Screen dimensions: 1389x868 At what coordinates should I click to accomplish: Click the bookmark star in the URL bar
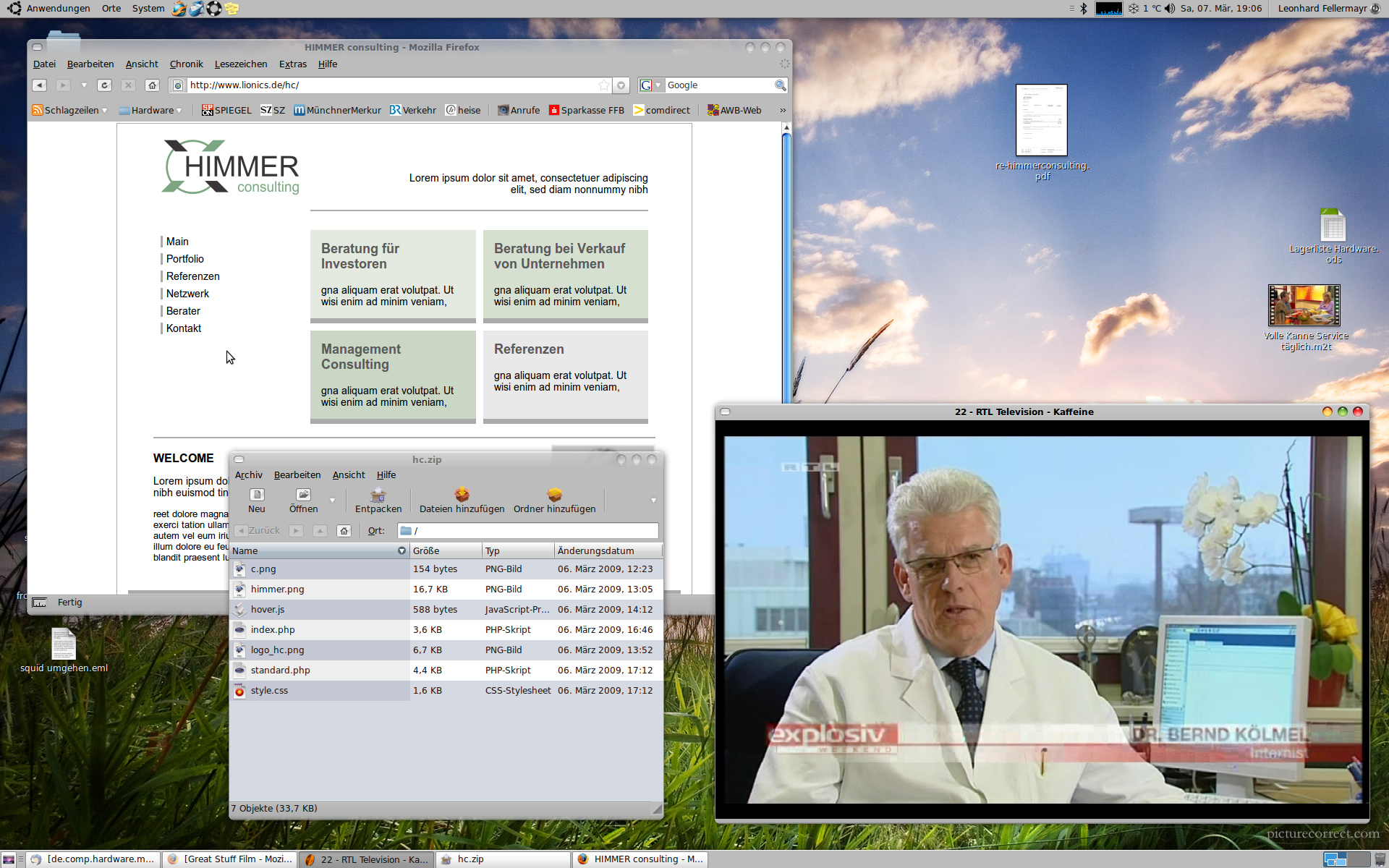point(604,85)
